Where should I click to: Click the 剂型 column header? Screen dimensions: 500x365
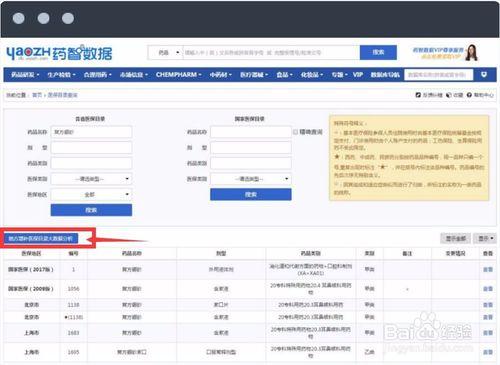point(221,254)
